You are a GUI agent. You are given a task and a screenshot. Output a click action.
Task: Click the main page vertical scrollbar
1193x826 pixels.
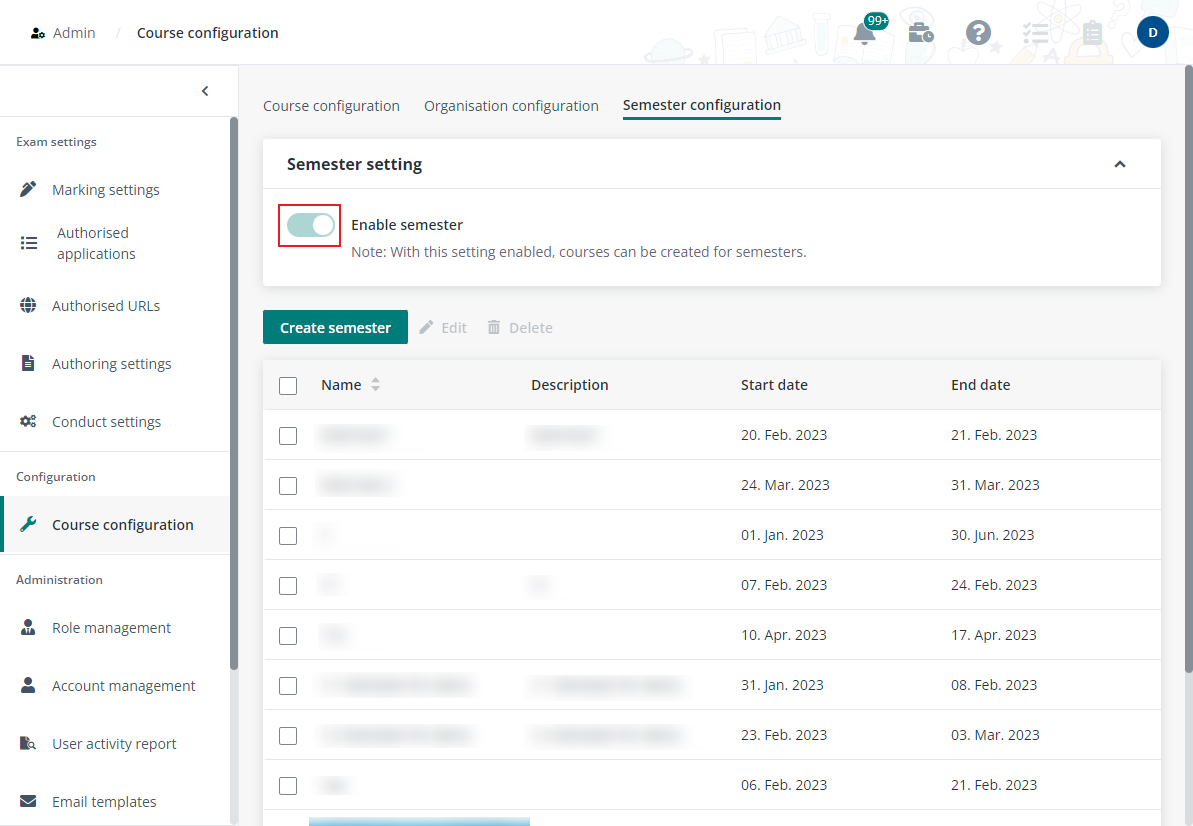tap(1188, 369)
